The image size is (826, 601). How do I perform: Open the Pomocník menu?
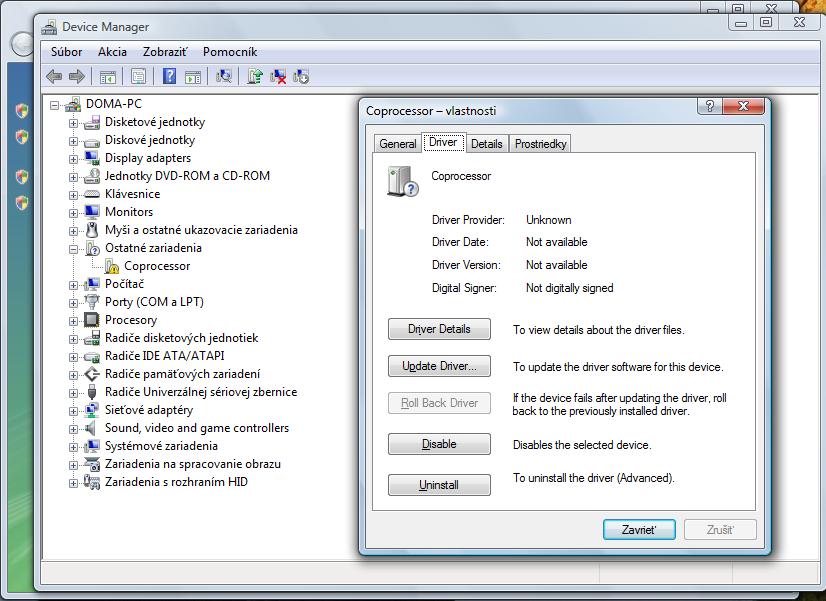(x=230, y=52)
